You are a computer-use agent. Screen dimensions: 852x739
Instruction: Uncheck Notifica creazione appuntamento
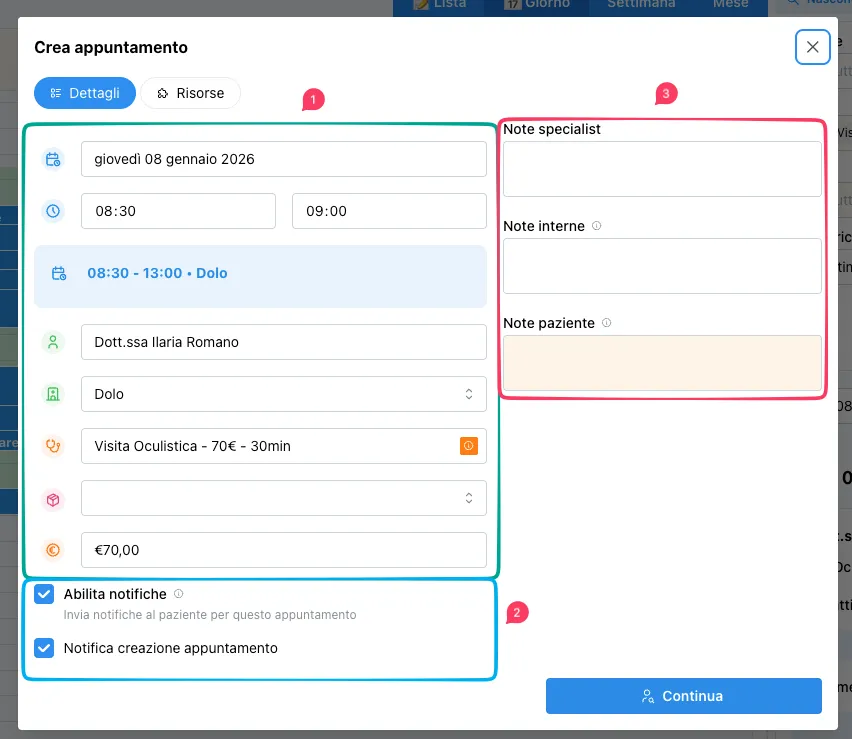coord(44,648)
